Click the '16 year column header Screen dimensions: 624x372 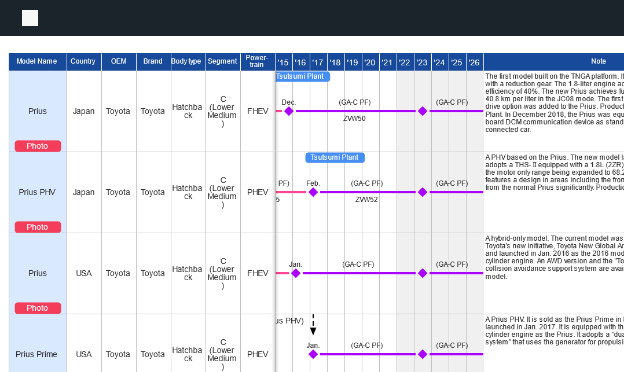click(x=301, y=62)
